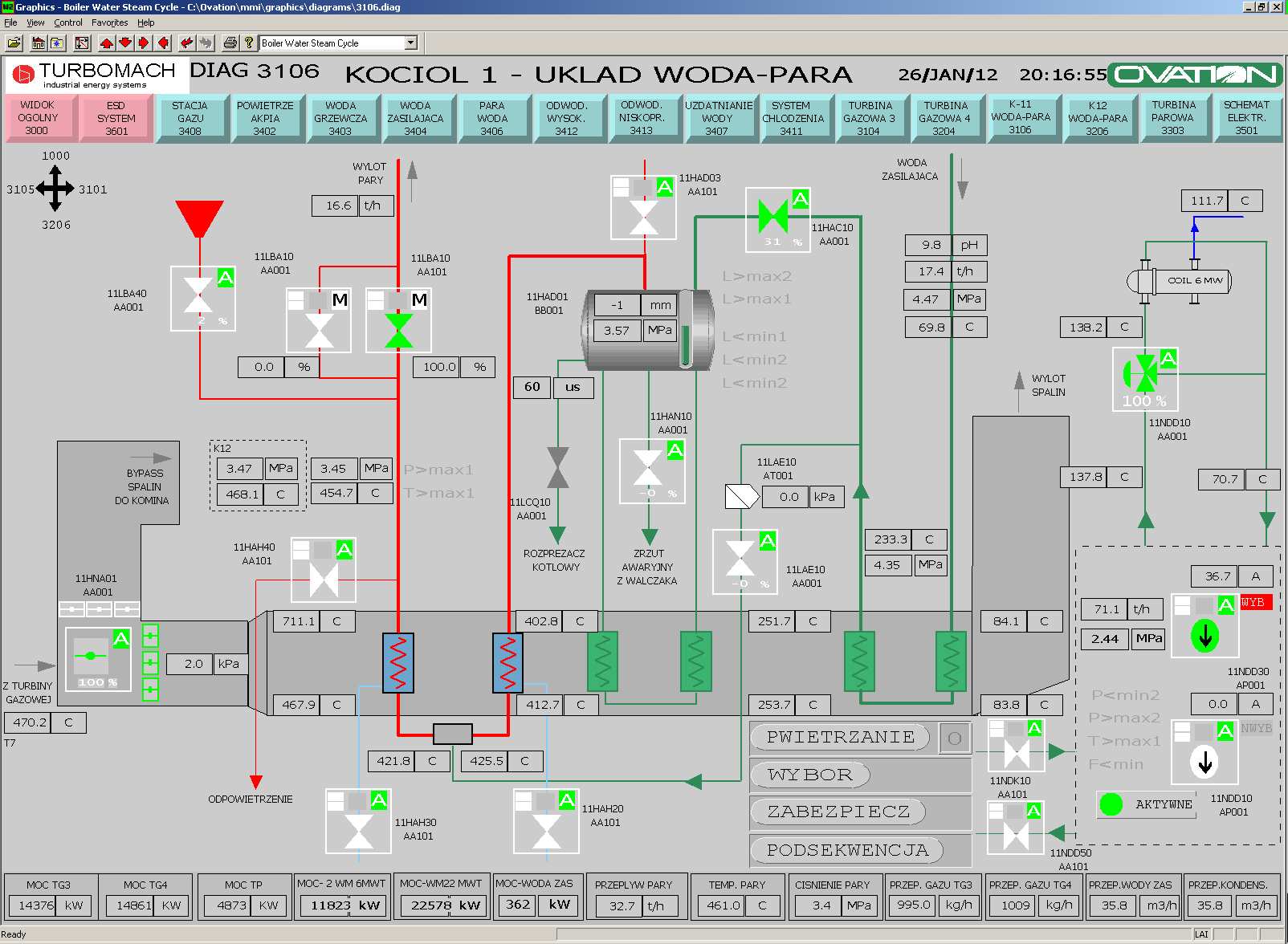Click the yellow question mark help icon
This screenshot has height=944, width=1288.
click(x=248, y=43)
